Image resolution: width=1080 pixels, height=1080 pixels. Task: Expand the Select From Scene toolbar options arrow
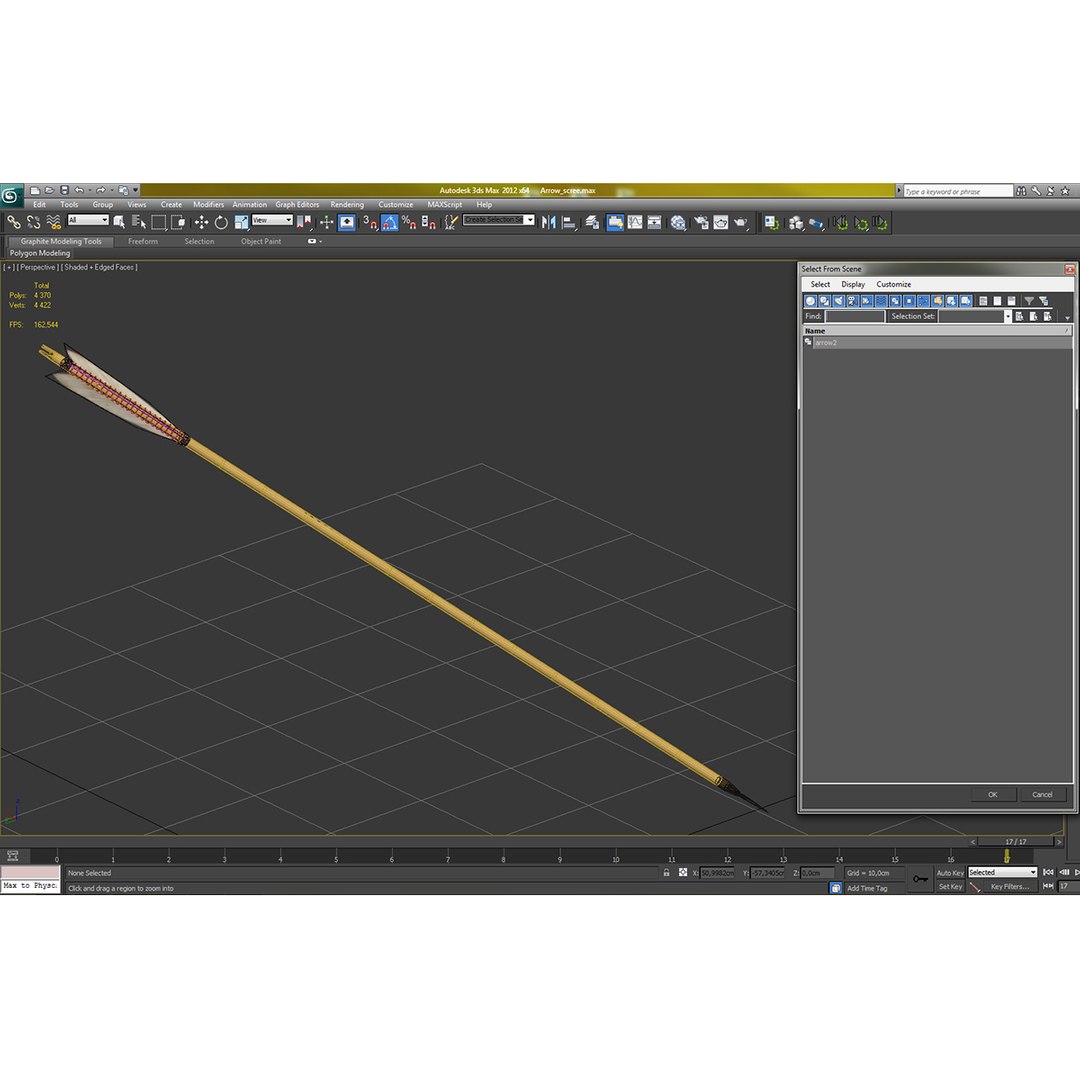[x=1068, y=318]
